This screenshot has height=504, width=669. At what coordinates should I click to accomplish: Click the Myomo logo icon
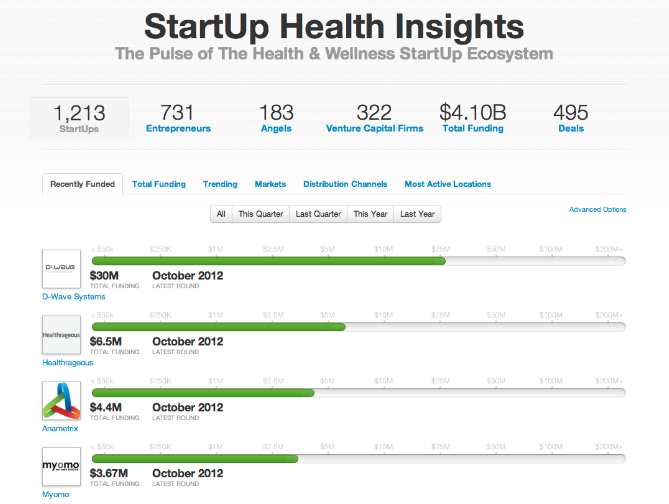coord(61,467)
